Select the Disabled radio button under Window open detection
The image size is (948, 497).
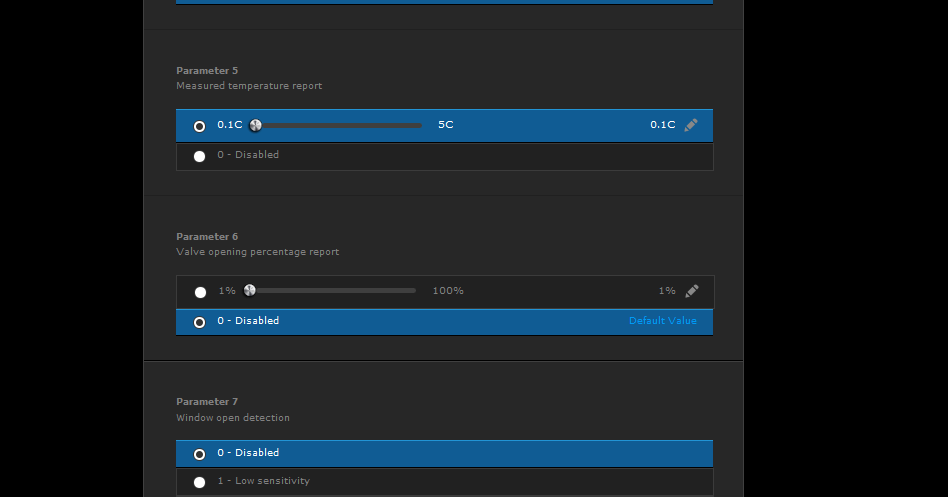[200, 454]
